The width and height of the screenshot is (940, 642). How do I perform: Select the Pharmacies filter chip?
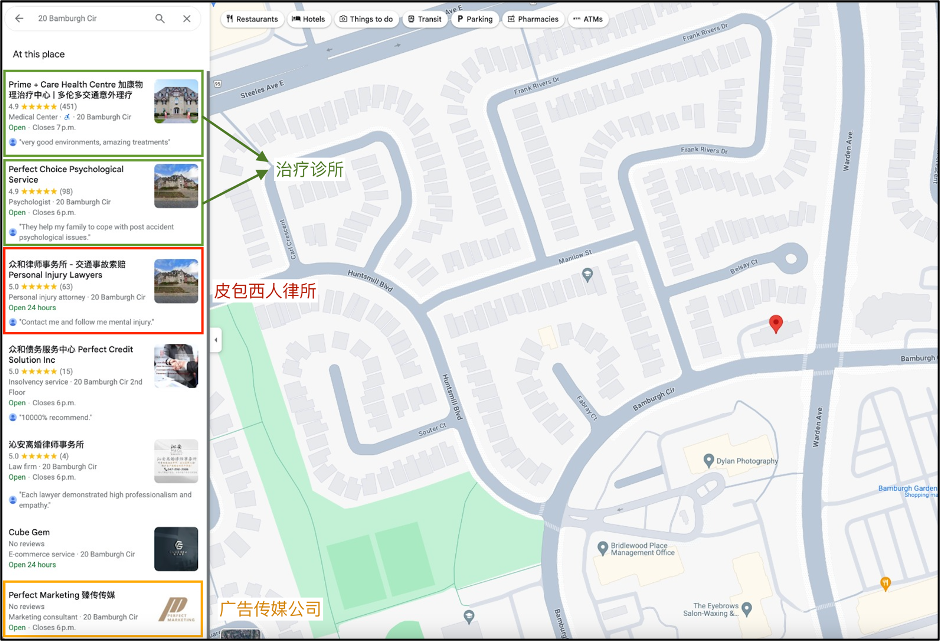pos(533,19)
